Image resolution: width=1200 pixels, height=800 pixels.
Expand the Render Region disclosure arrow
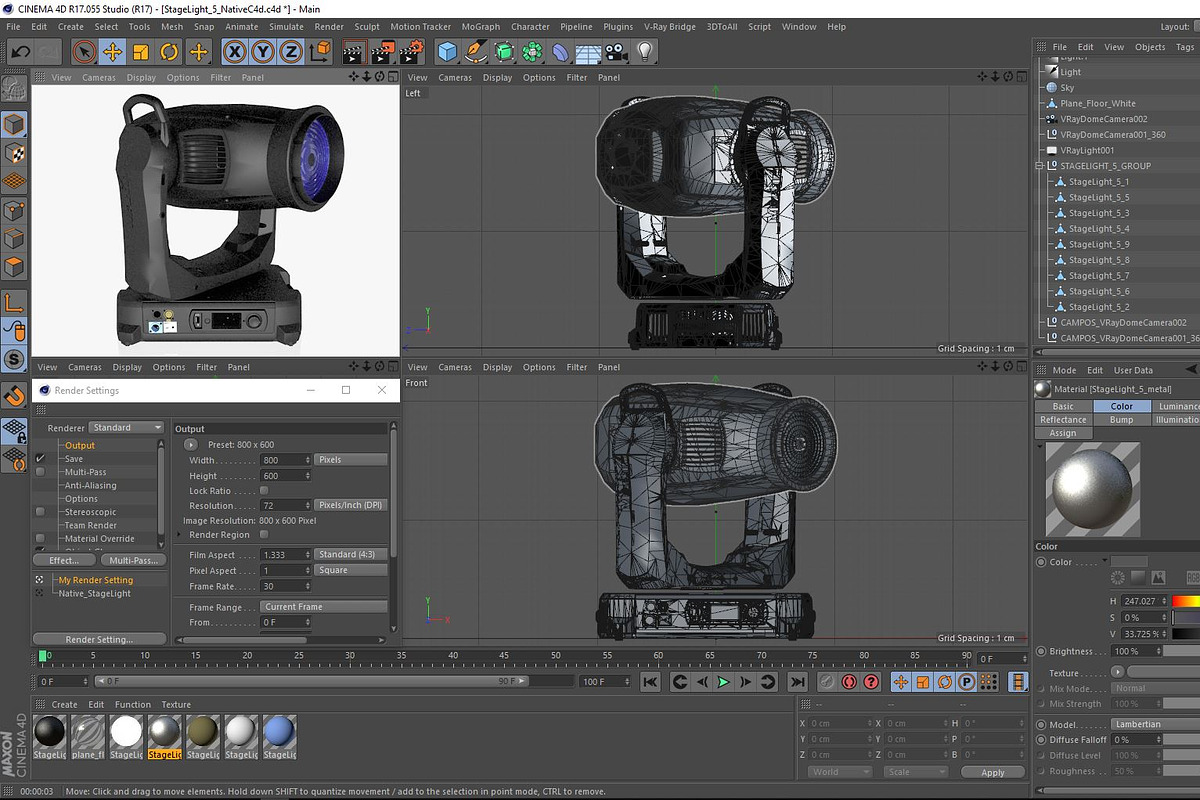pos(179,535)
